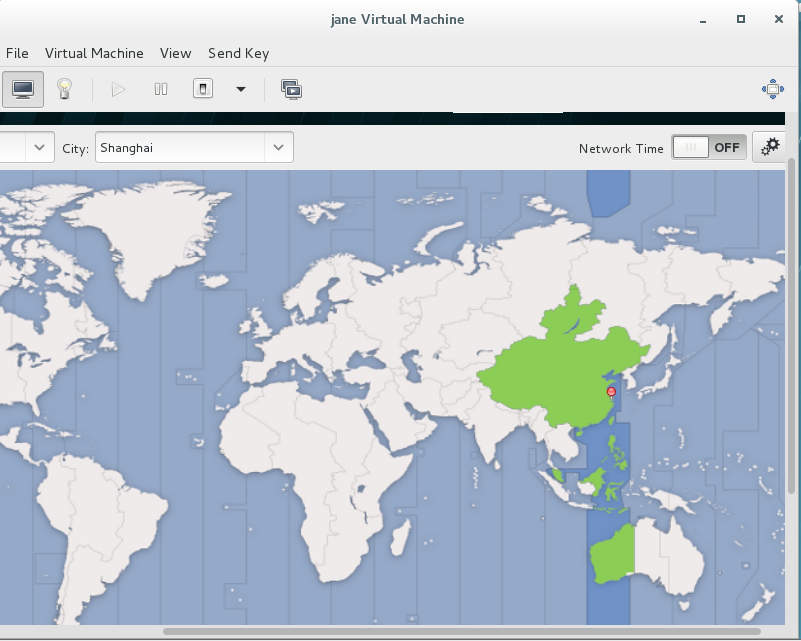The width and height of the screenshot is (801, 641).
Task: Click the red Shanghai location pin
Action: pyautogui.click(x=611, y=392)
